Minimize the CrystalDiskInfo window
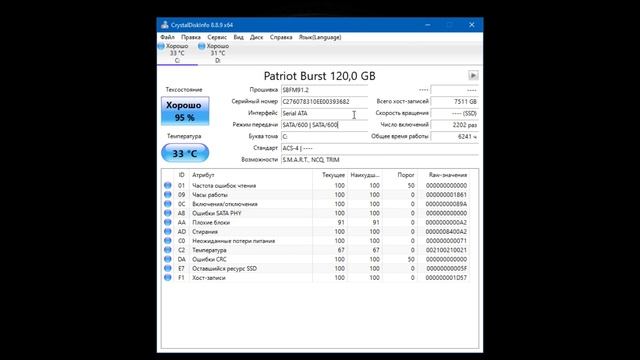 [x=427, y=25]
